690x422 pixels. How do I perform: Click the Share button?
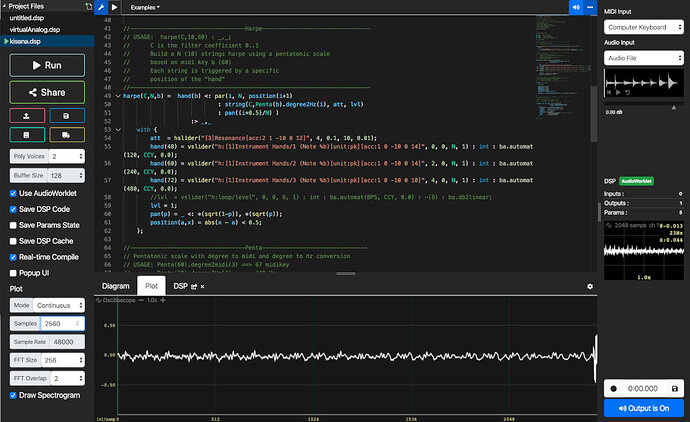[x=47, y=93]
